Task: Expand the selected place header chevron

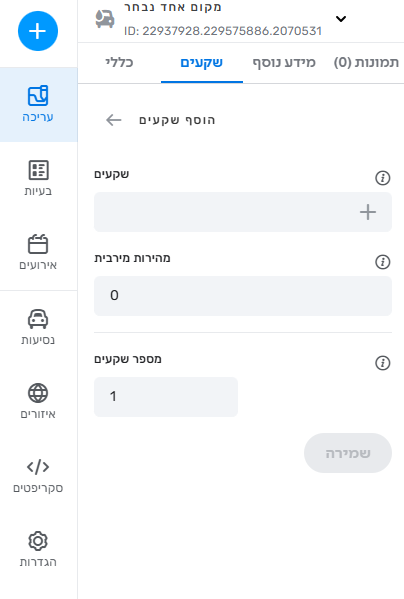Action: tap(341, 18)
